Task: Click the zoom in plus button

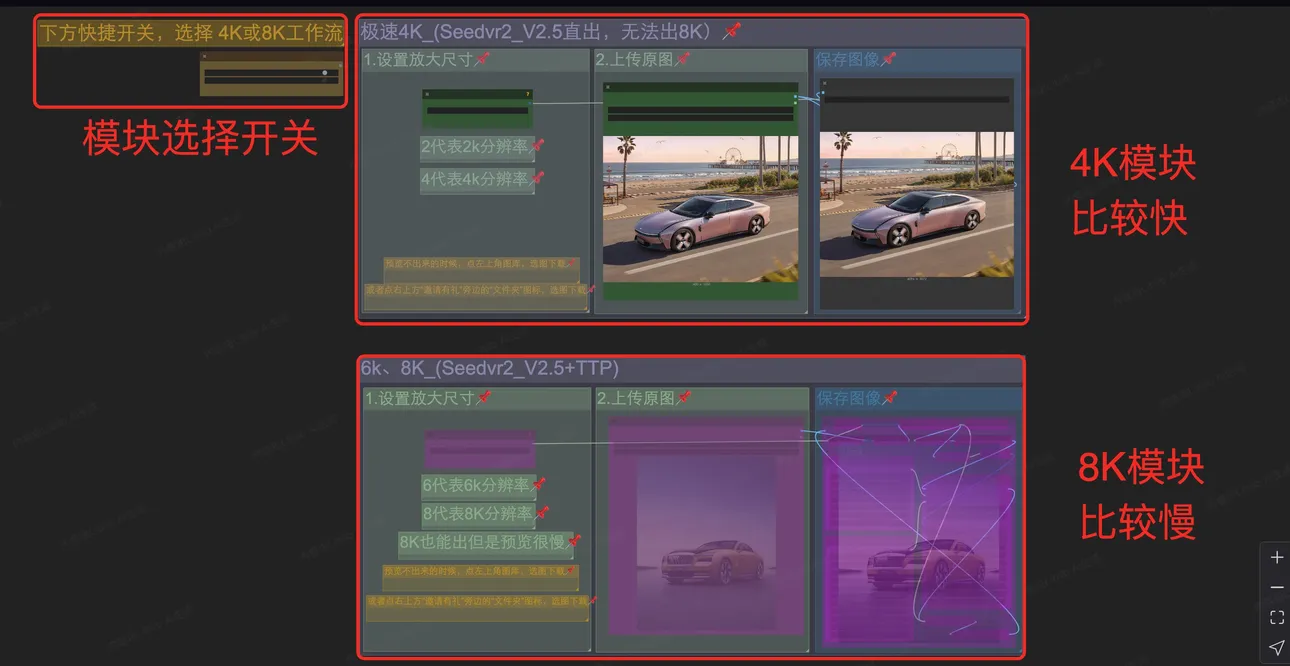Action: (1276, 557)
